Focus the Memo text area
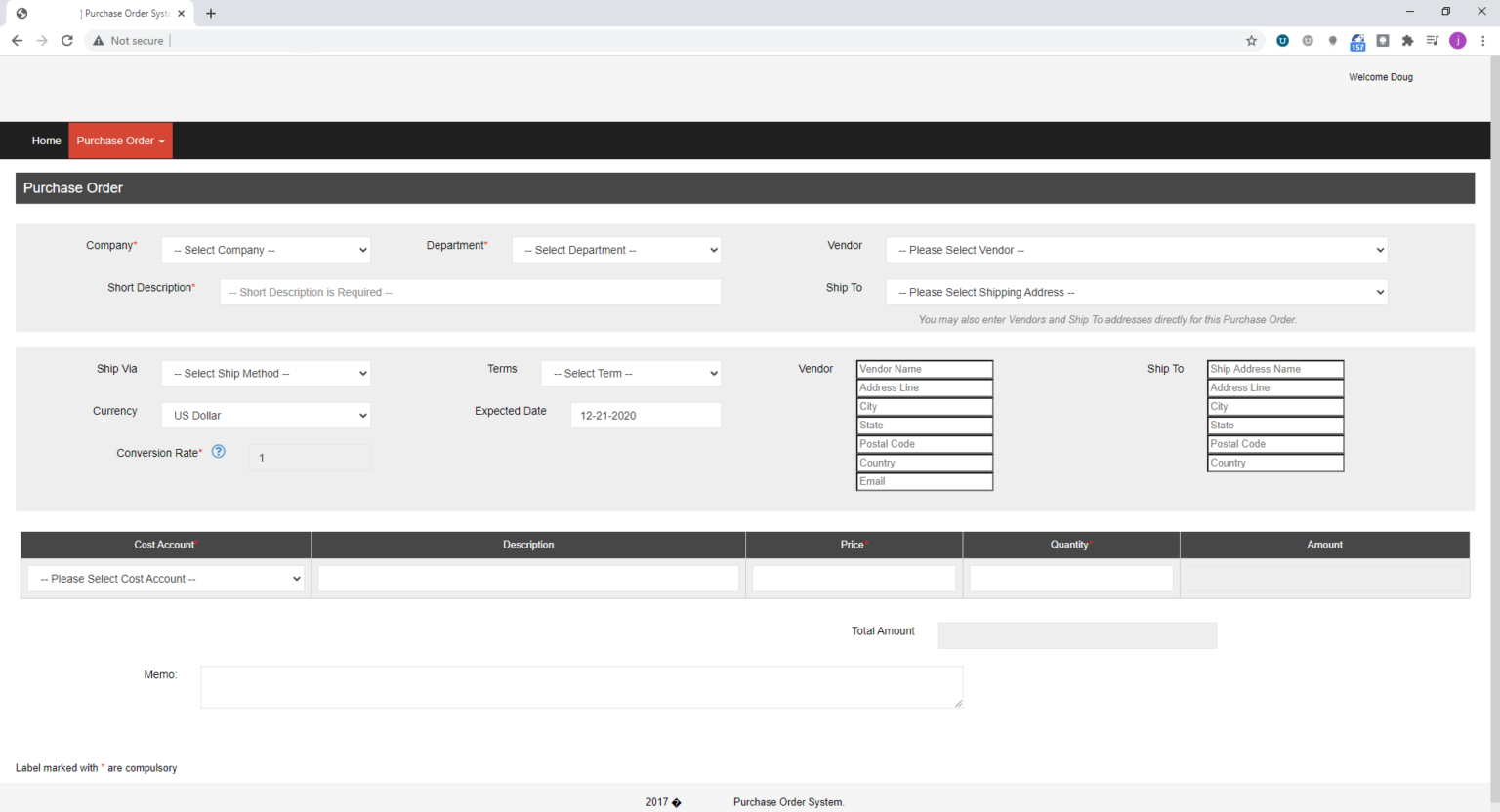The height and width of the screenshot is (812, 1500). pyautogui.click(x=581, y=686)
